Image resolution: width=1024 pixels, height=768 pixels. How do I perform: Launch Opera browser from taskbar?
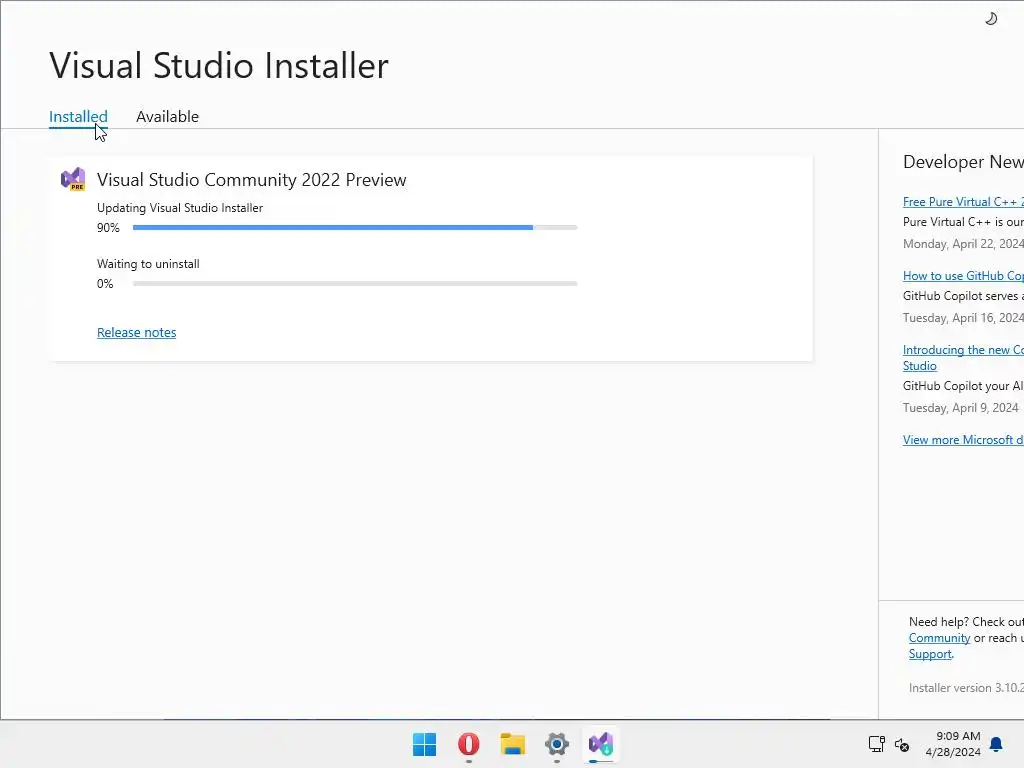468,744
